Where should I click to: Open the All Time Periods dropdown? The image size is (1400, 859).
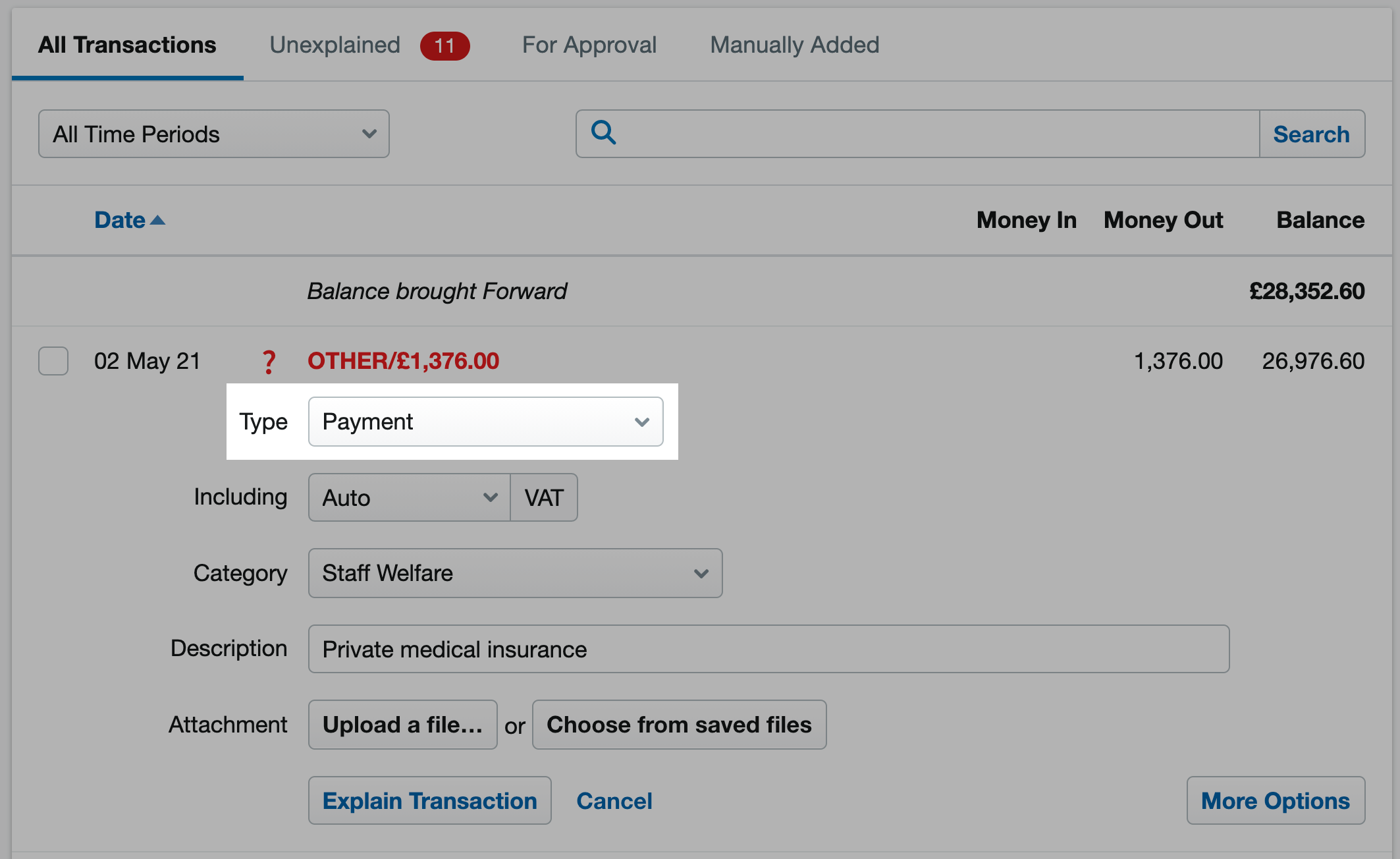214,134
